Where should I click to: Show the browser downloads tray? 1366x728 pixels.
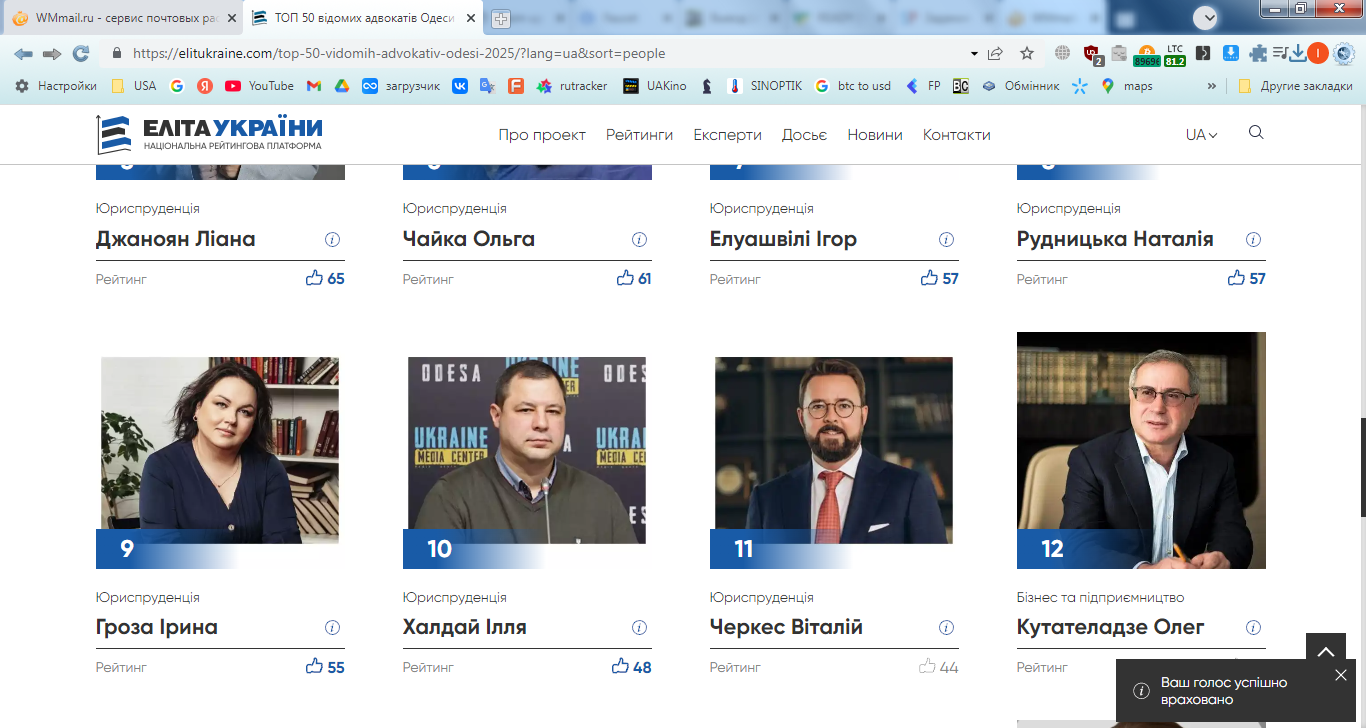click(x=1298, y=53)
